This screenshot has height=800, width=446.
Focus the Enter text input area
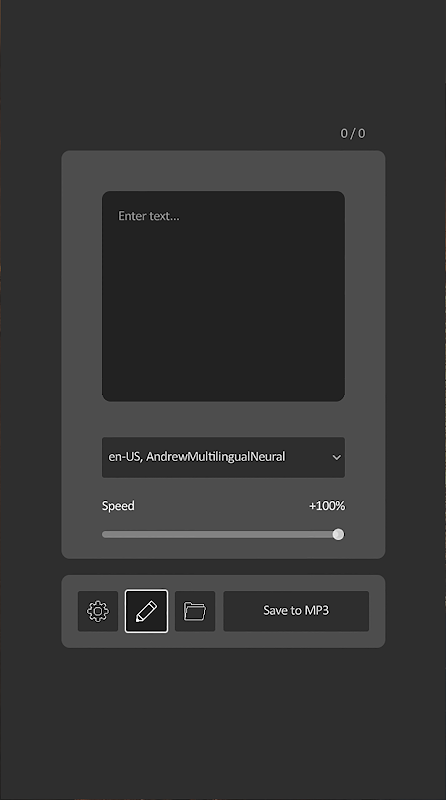223,296
